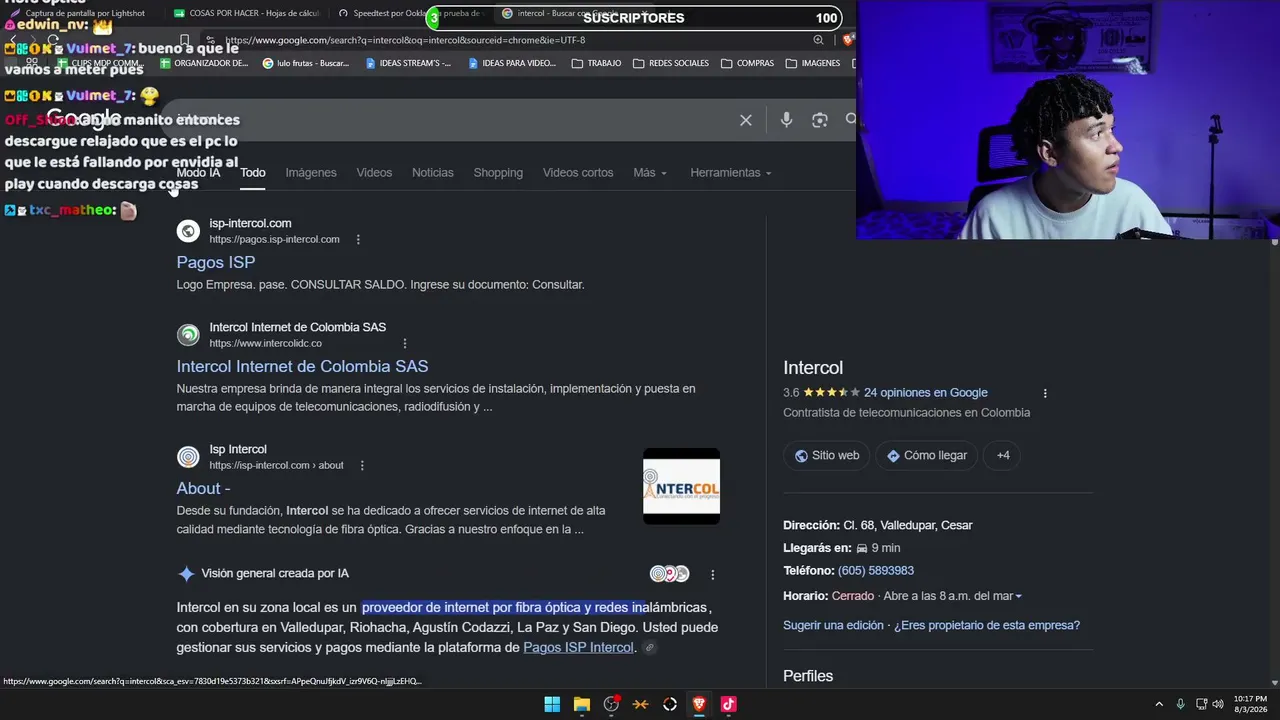Open the About - search result link
Viewport: 1280px width, 720px height.
click(204, 489)
